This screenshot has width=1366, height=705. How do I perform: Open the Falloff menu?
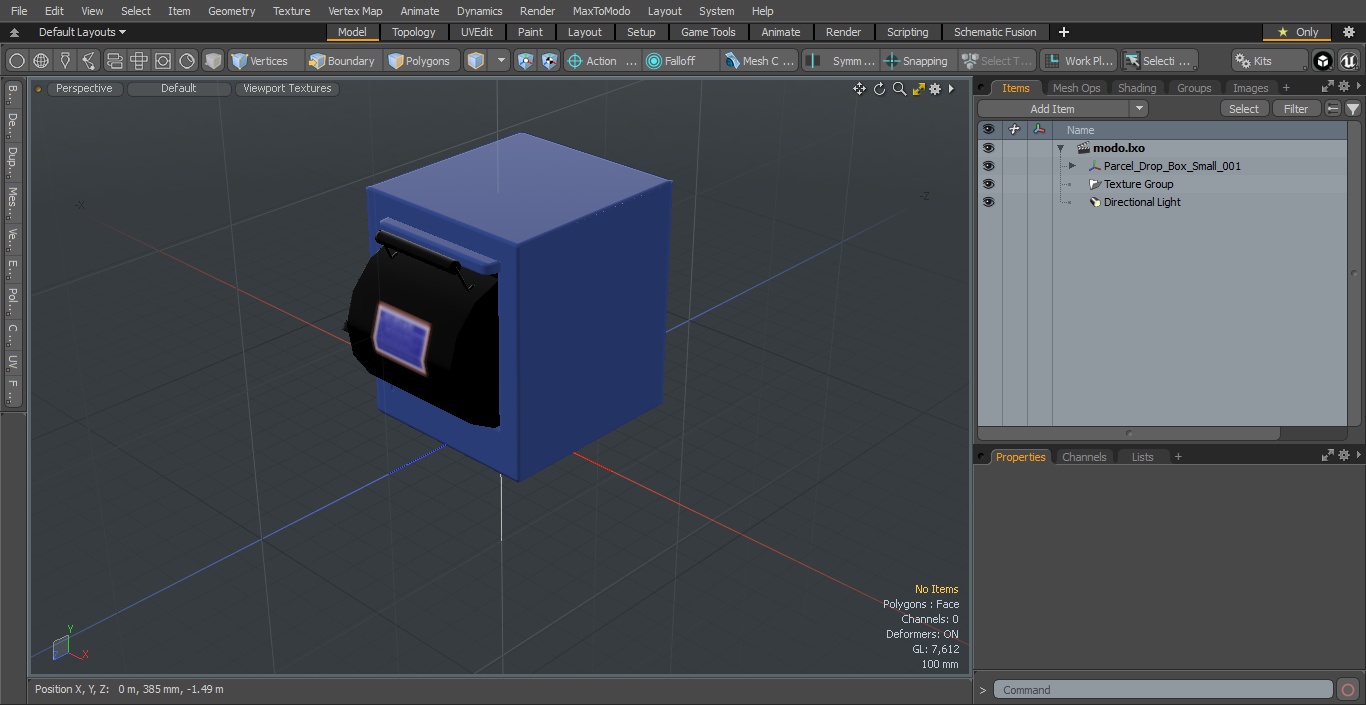pyautogui.click(x=681, y=61)
